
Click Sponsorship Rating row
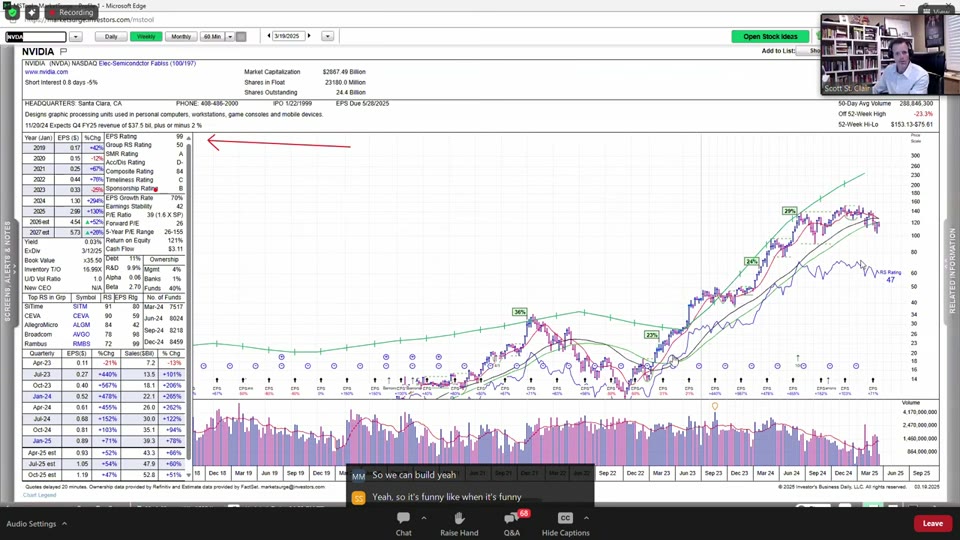[x=144, y=189]
